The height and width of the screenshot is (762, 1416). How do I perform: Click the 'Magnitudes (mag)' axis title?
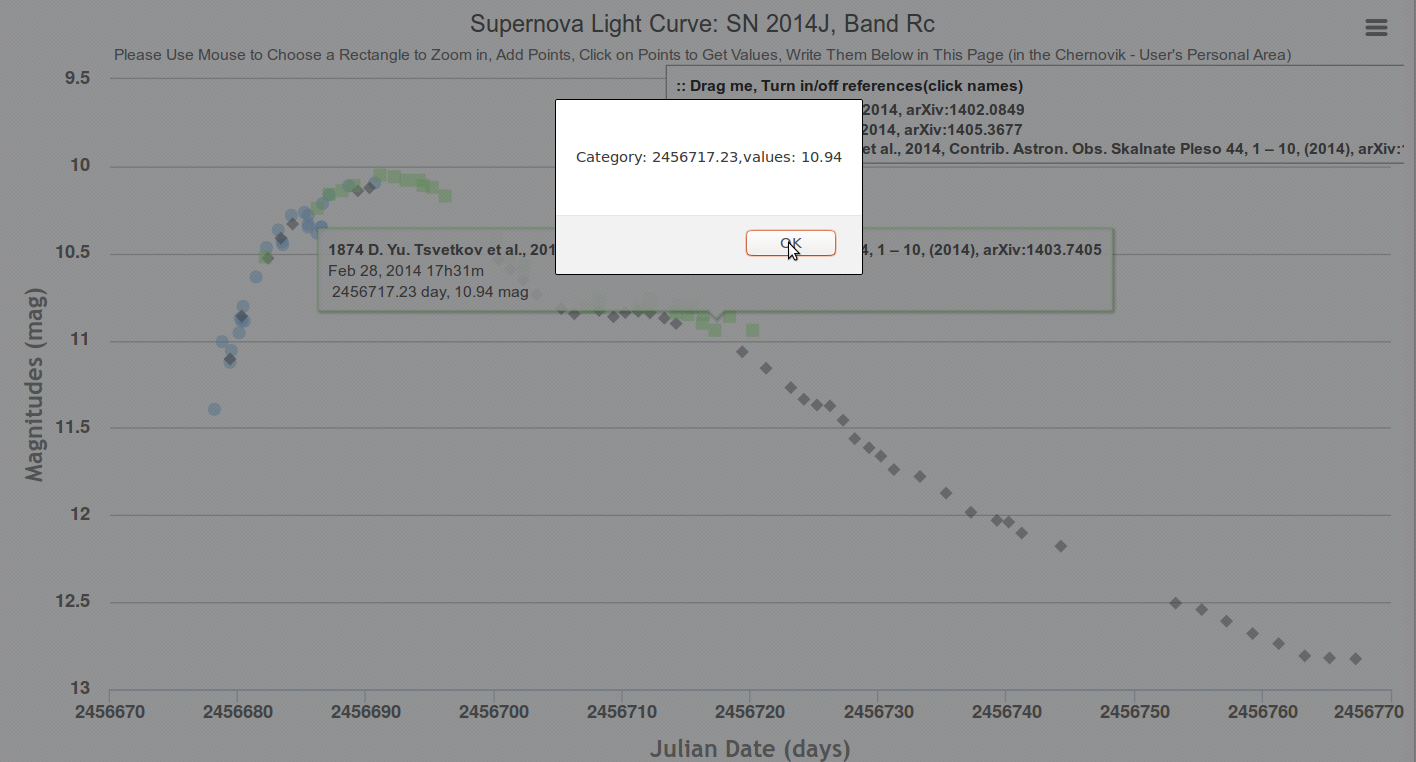(x=35, y=383)
